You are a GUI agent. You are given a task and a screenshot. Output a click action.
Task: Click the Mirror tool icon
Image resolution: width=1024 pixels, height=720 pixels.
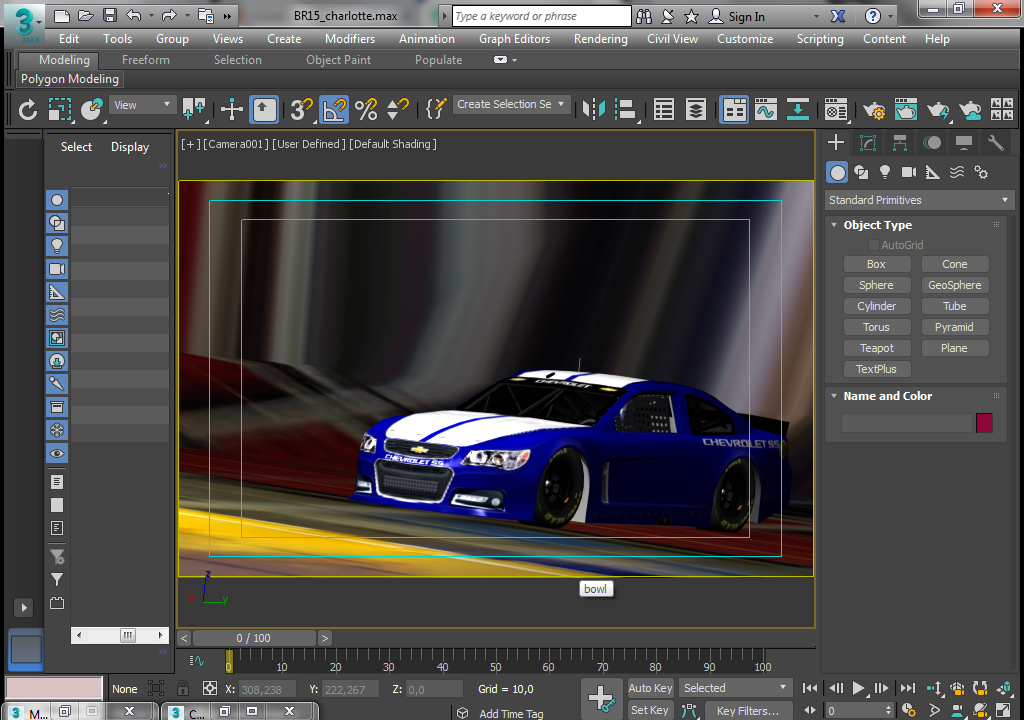(x=593, y=109)
